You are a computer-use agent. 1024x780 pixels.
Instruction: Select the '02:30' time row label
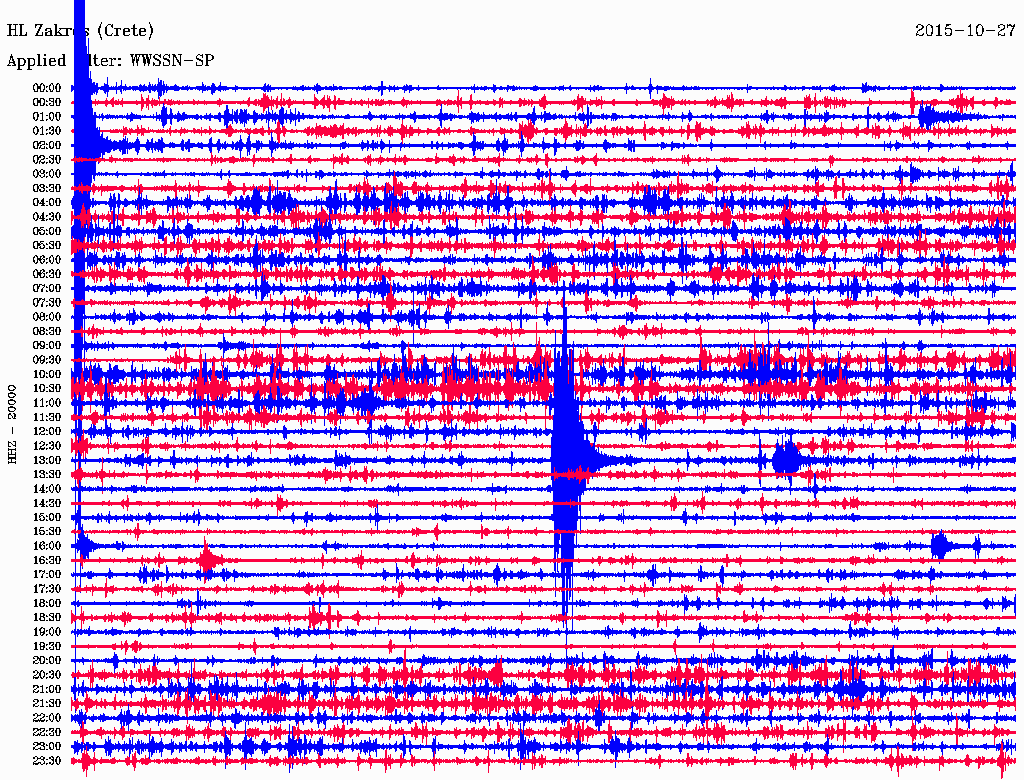point(47,160)
